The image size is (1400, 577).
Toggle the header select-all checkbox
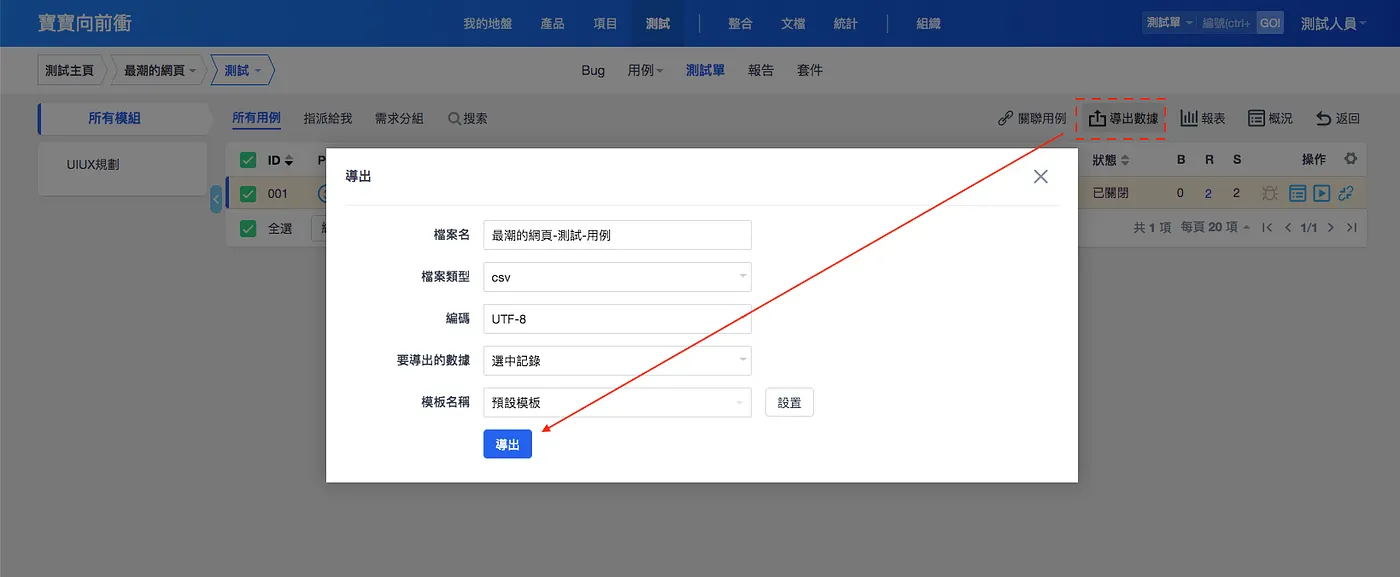[248, 160]
